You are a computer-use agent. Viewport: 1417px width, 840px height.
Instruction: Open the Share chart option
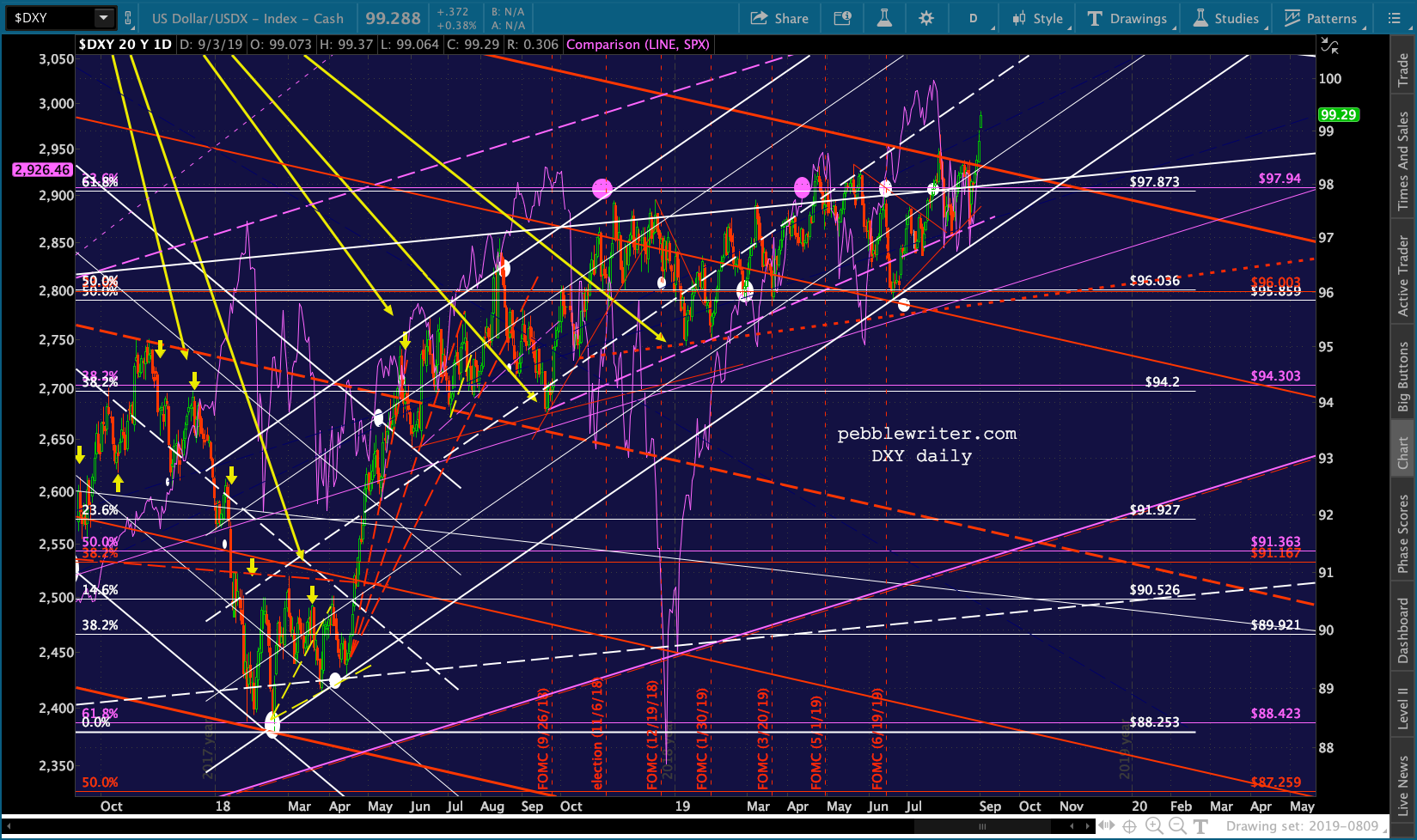coord(779,18)
